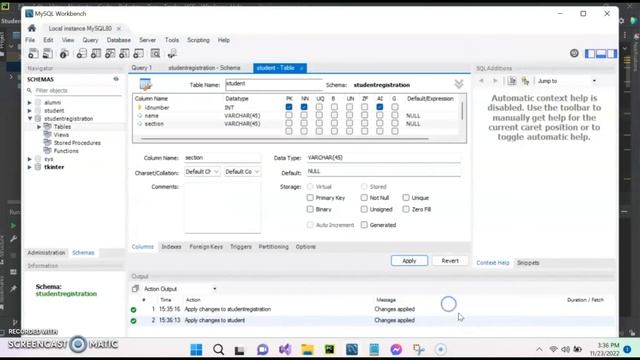
Task: Click the create new view toolbar icon
Action: (x=110, y=53)
